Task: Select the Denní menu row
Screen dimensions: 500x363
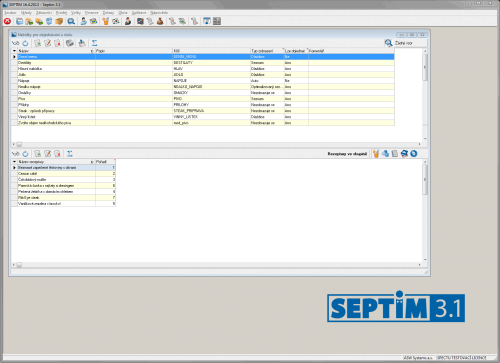Action: pyautogui.click(x=203, y=57)
